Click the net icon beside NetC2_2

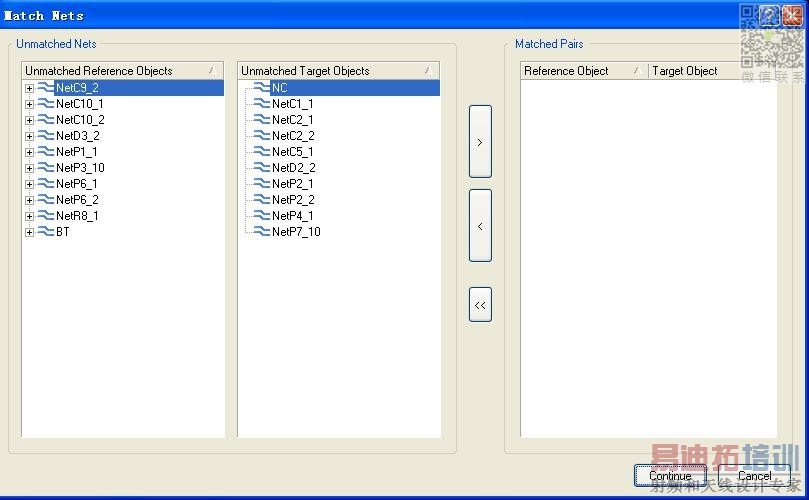pyautogui.click(x=262, y=135)
